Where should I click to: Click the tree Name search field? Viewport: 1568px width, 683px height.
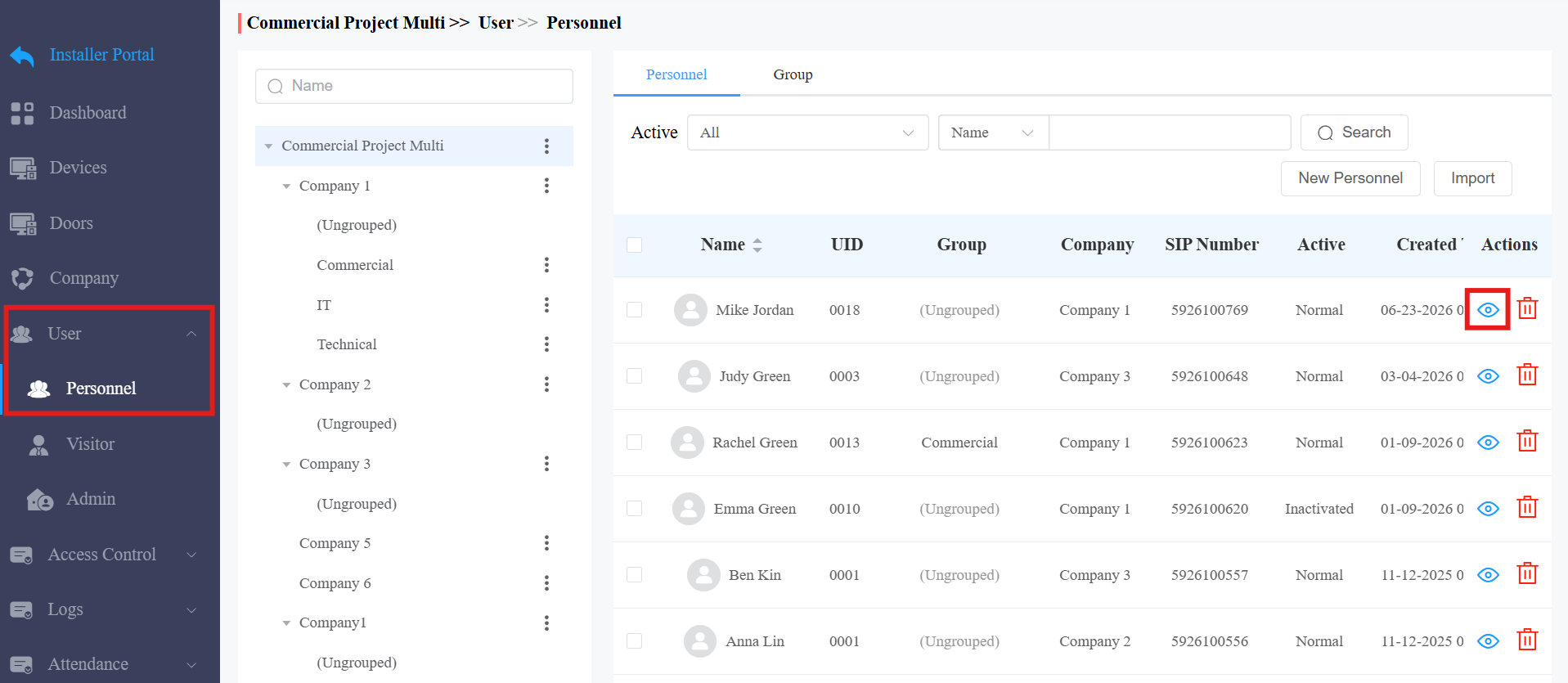pyautogui.click(x=414, y=86)
